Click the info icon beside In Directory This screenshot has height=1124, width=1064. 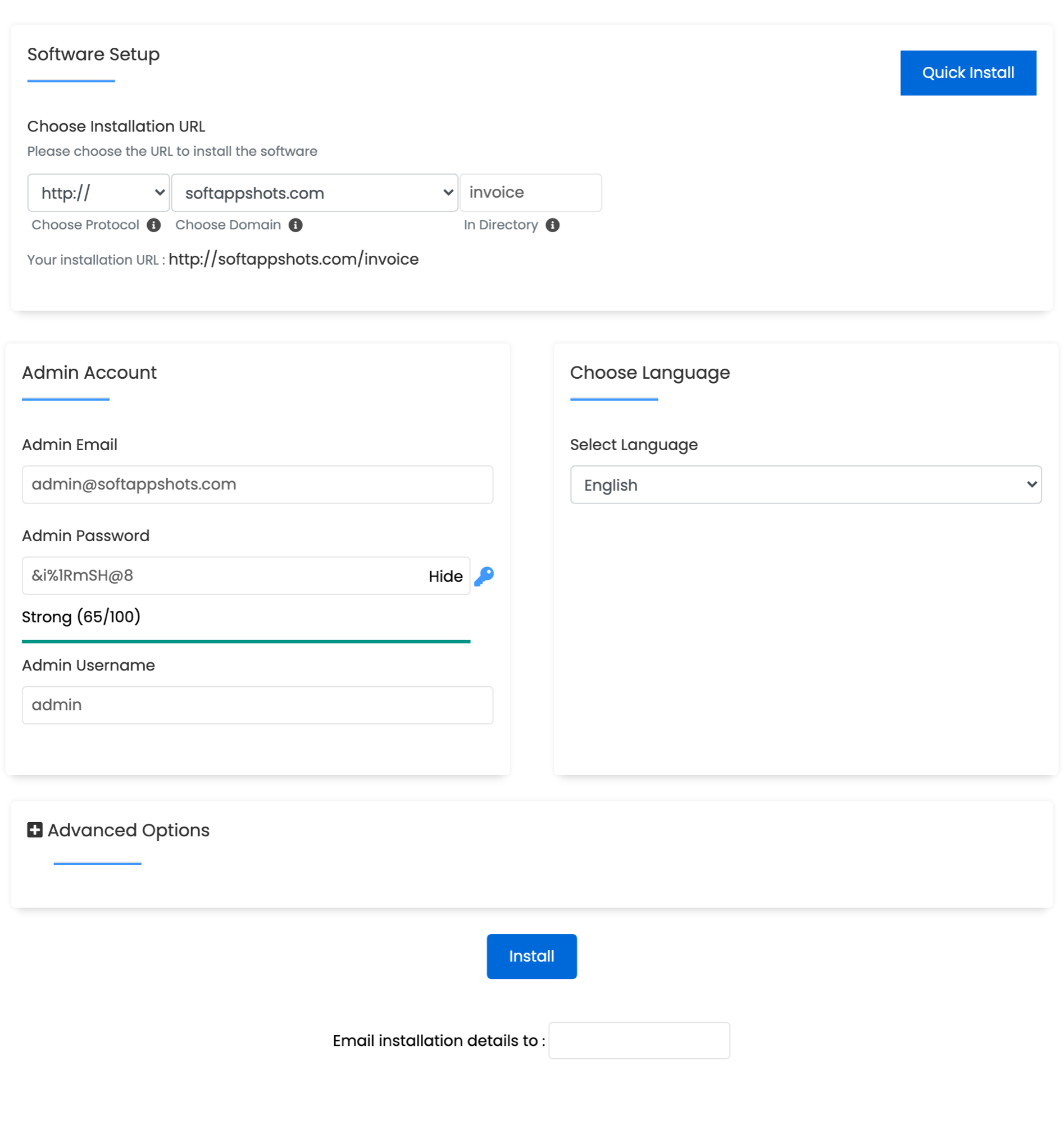tap(553, 225)
